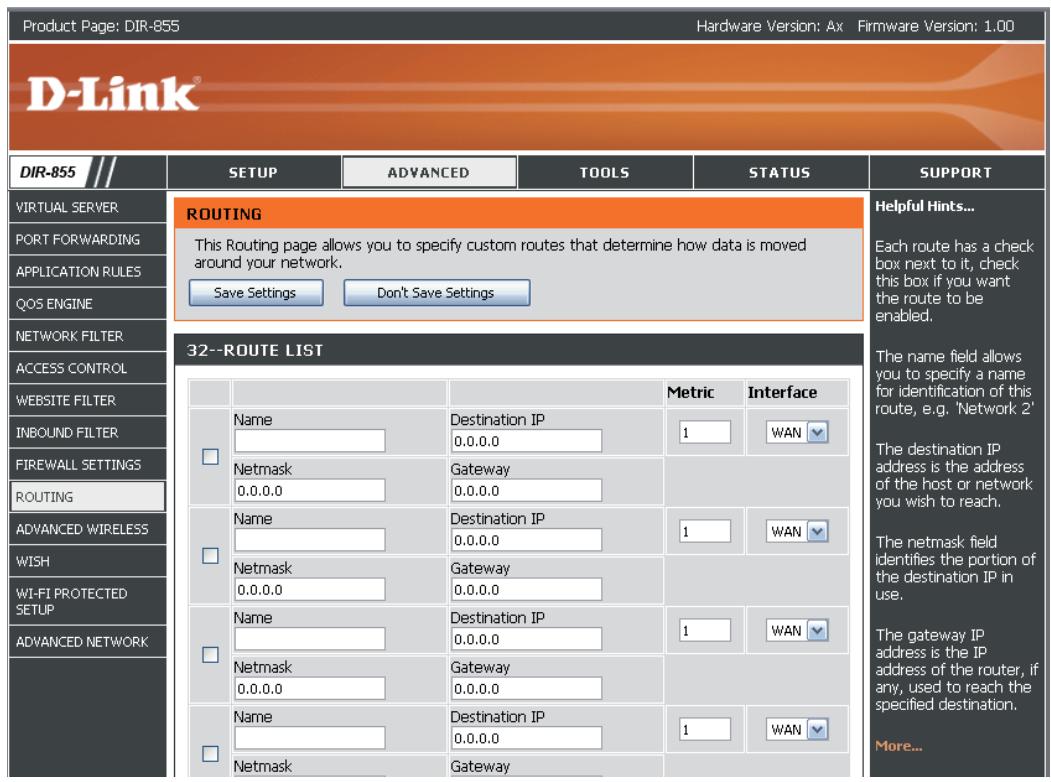Viewport: 1051px width, 782px height.
Task: Open the fourth route's WAN interface dropdown
Action: [x=797, y=730]
